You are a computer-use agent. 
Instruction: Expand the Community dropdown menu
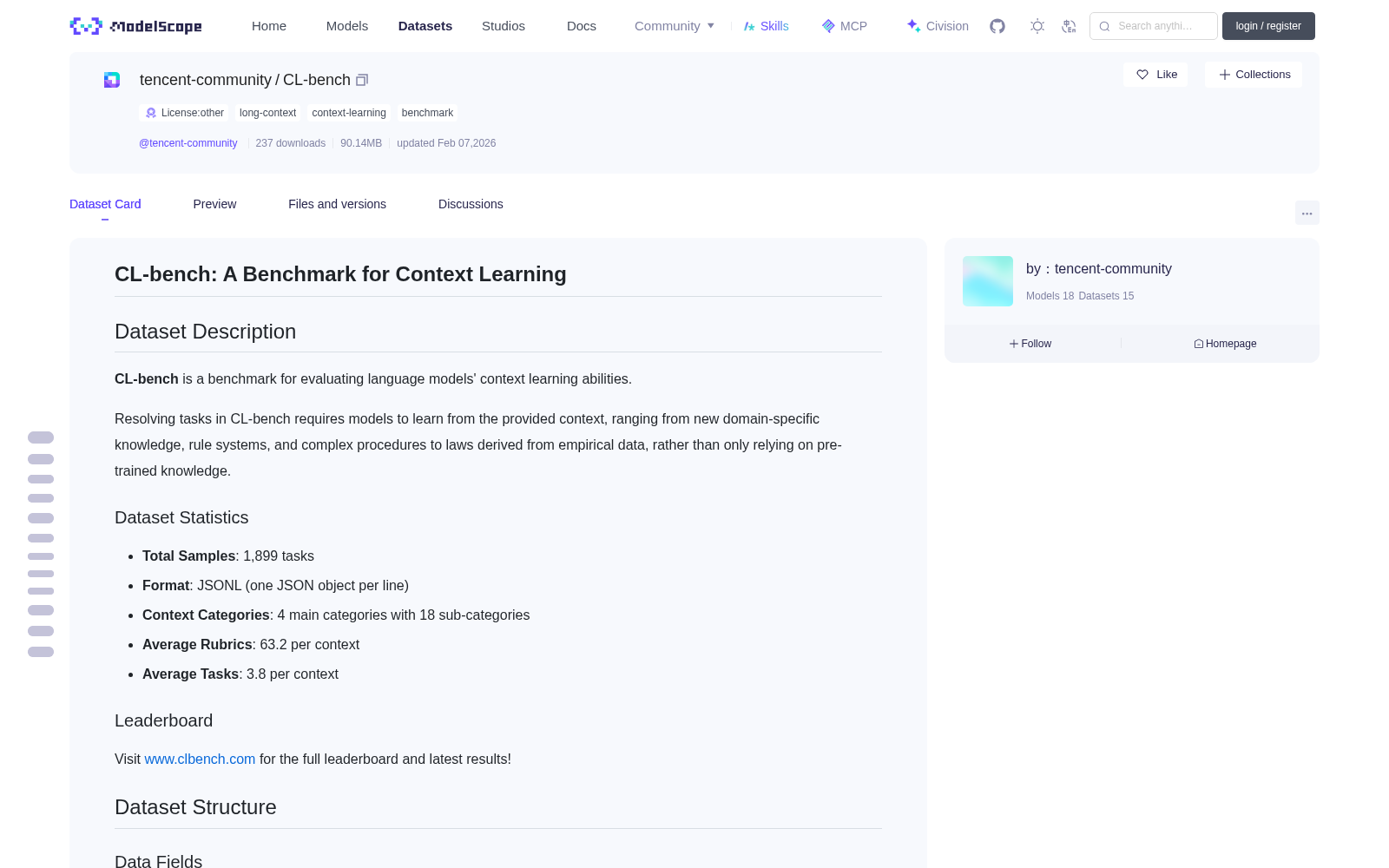675,26
